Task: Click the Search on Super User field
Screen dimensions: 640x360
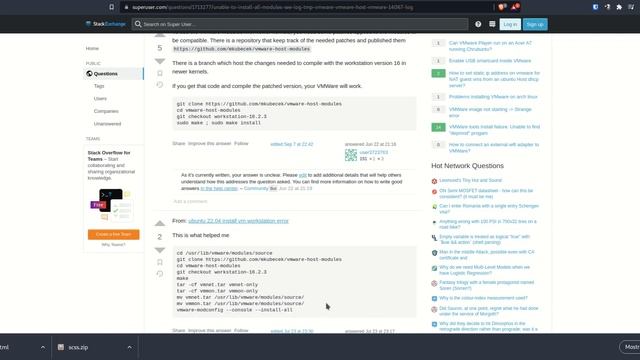Action: [300, 24]
